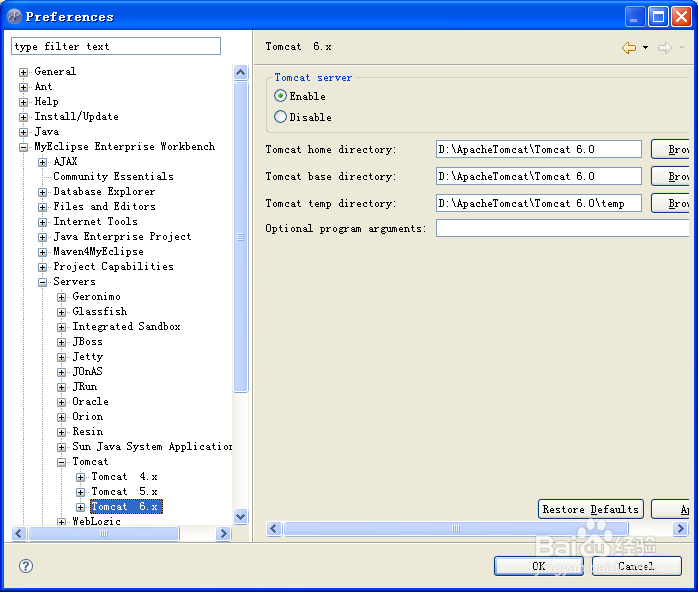698x592 pixels.
Task: Select Internet Tools item
Action: 95,221
